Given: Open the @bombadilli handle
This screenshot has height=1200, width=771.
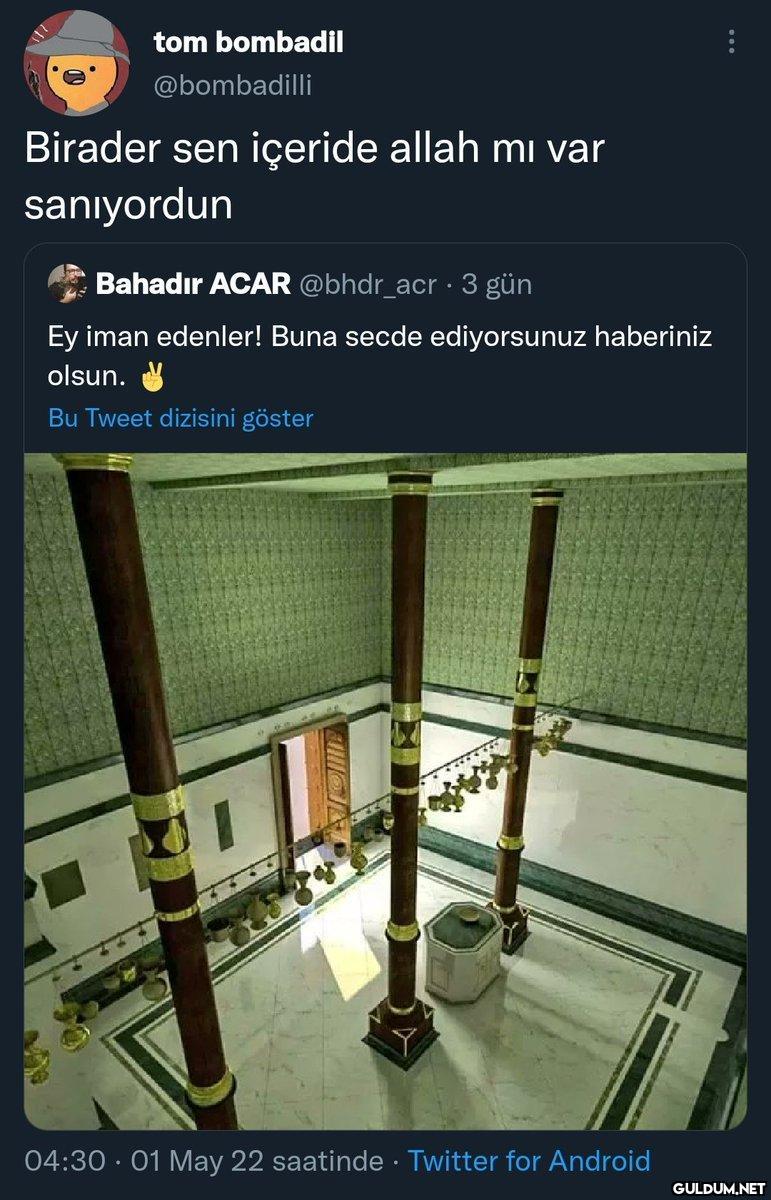Looking at the screenshot, I should click(x=232, y=86).
